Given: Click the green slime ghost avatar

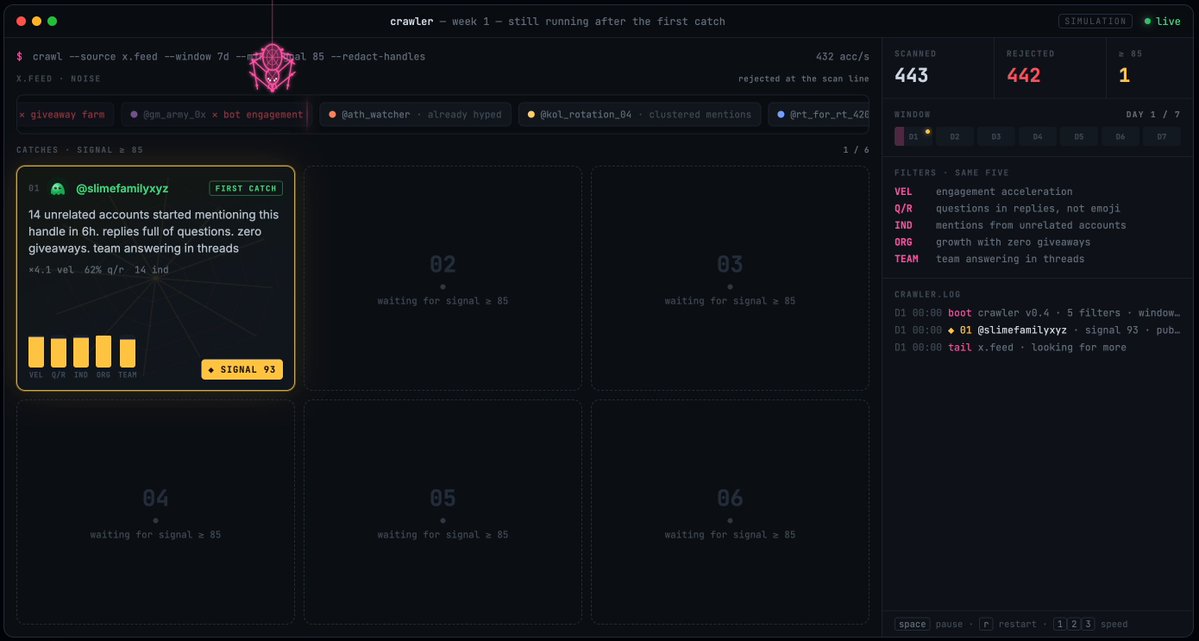Looking at the screenshot, I should tap(57, 188).
